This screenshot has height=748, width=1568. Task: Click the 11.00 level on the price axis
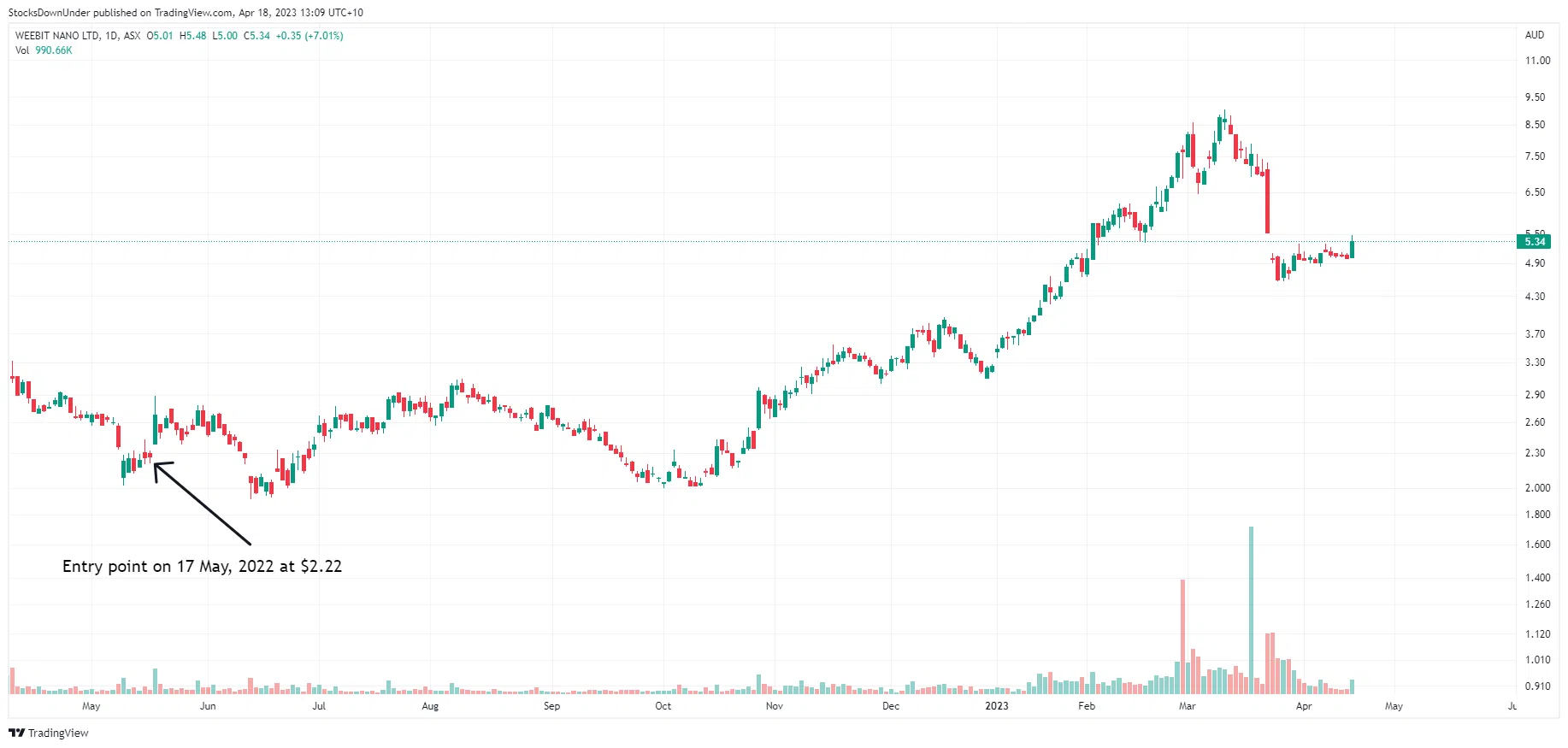click(1537, 61)
